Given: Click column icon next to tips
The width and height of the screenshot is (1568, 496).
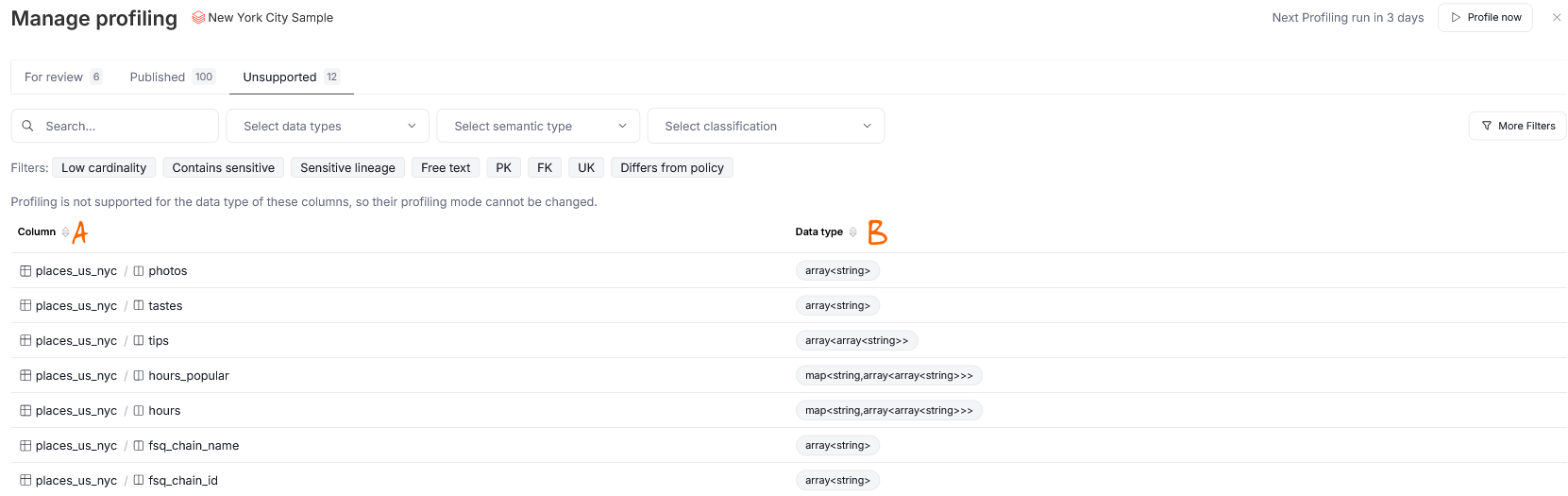Looking at the screenshot, I should pyautogui.click(x=139, y=341).
